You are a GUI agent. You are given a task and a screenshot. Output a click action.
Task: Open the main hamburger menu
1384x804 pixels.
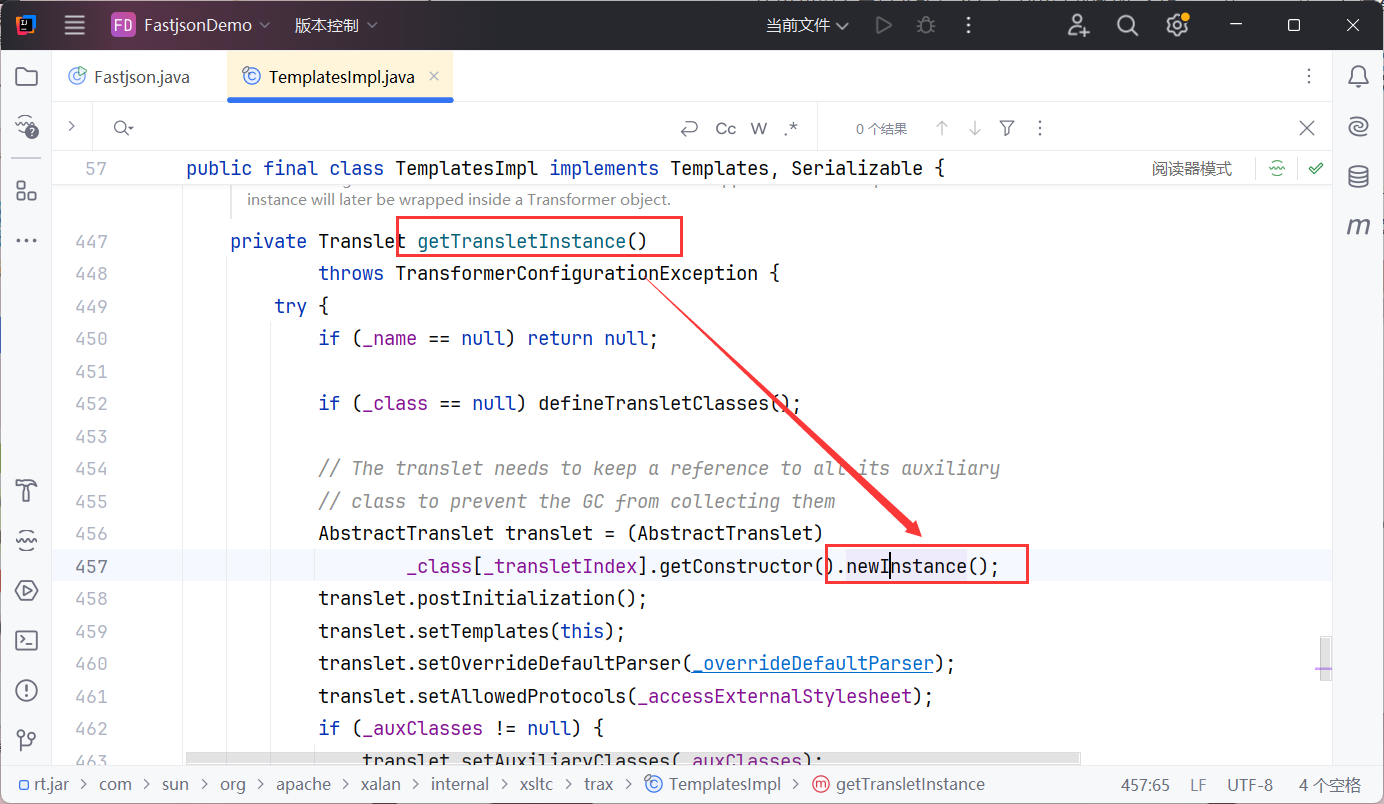75,25
